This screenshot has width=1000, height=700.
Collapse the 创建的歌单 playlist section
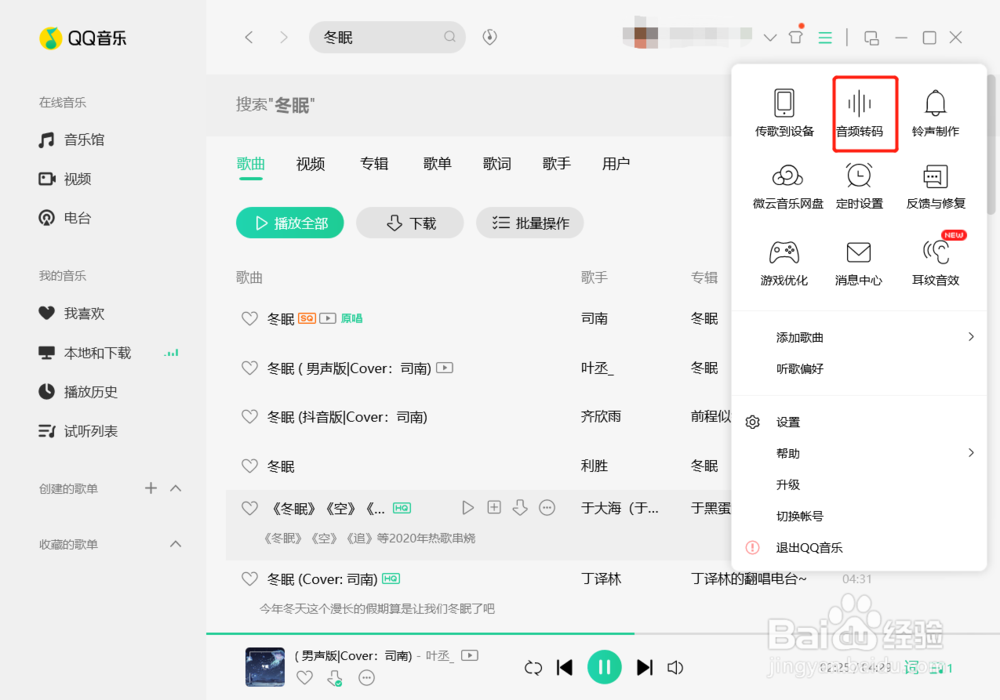(177, 488)
